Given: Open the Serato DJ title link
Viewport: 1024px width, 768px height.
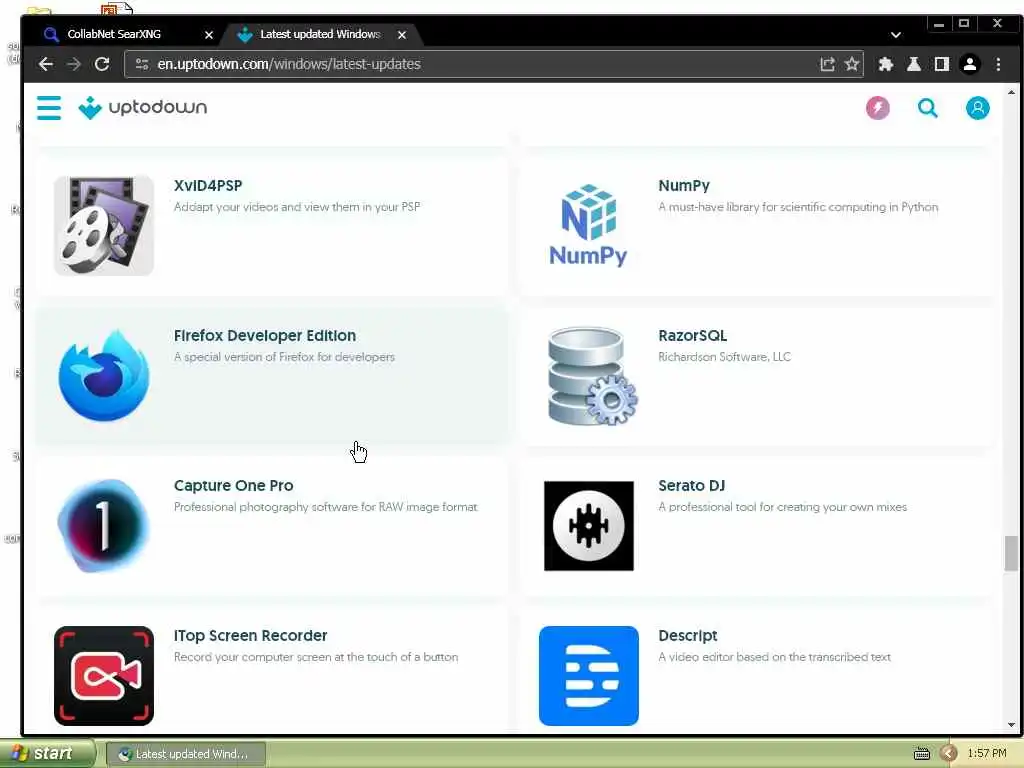Looking at the screenshot, I should [x=692, y=486].
